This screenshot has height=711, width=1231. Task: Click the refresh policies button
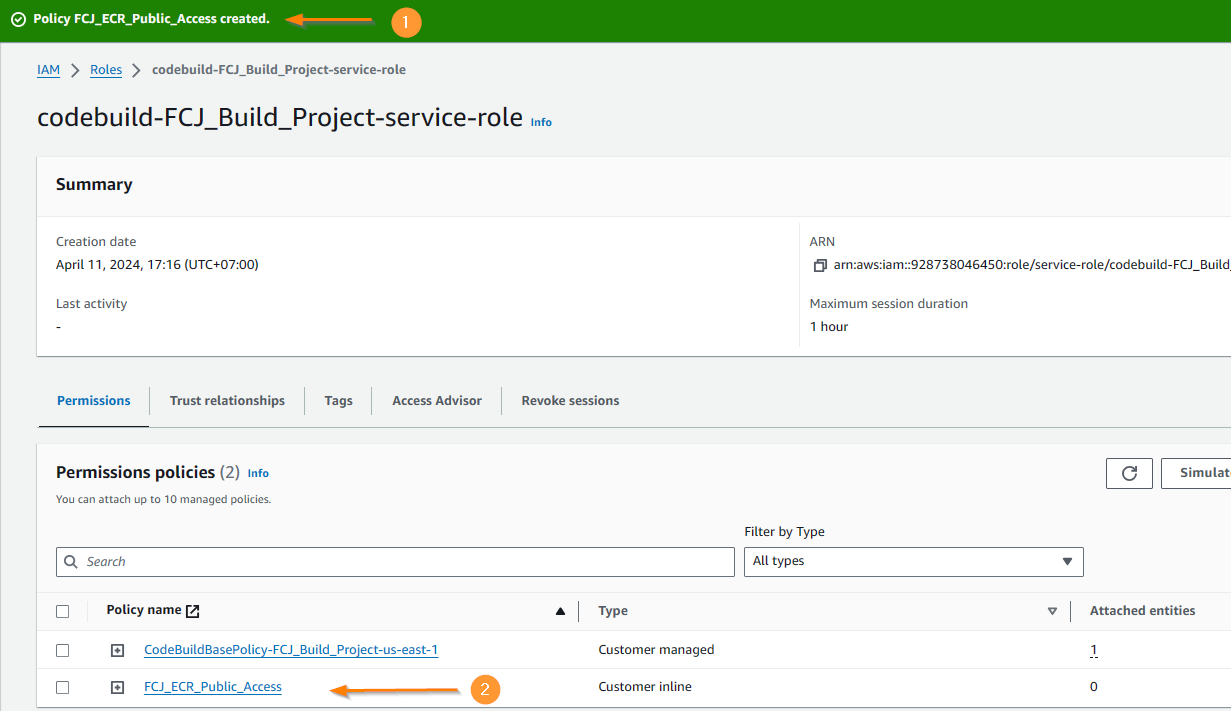pyautogui.click(x=1129, y=473)
